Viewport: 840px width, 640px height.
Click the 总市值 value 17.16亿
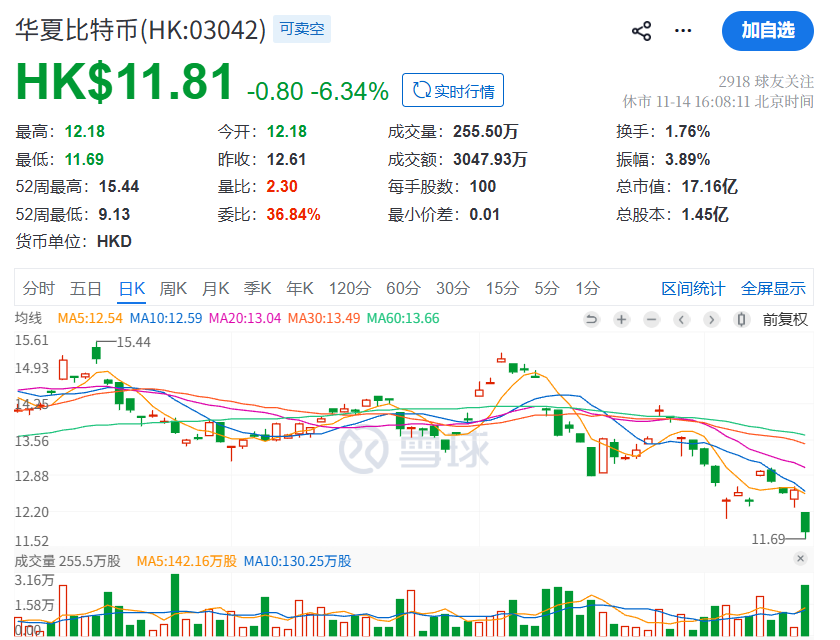(709, 186)
